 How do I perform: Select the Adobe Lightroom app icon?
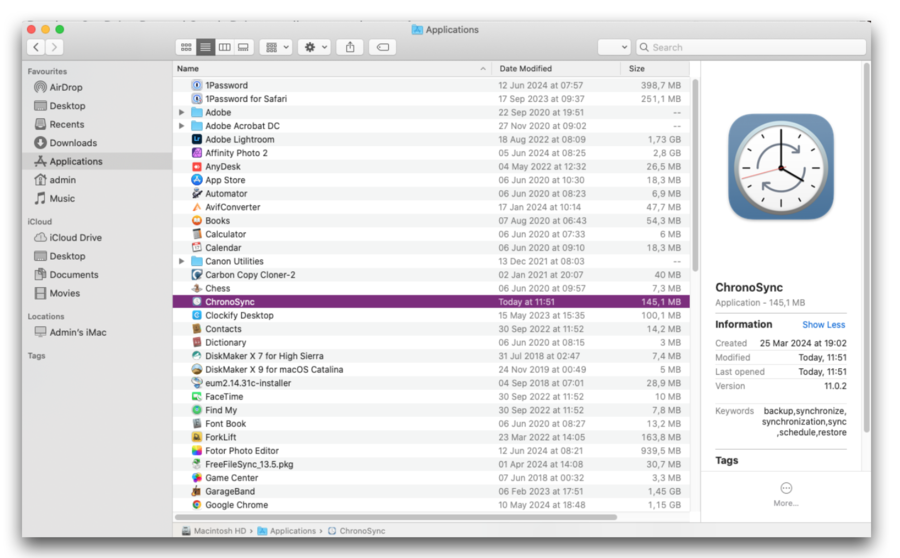[197, 140]
